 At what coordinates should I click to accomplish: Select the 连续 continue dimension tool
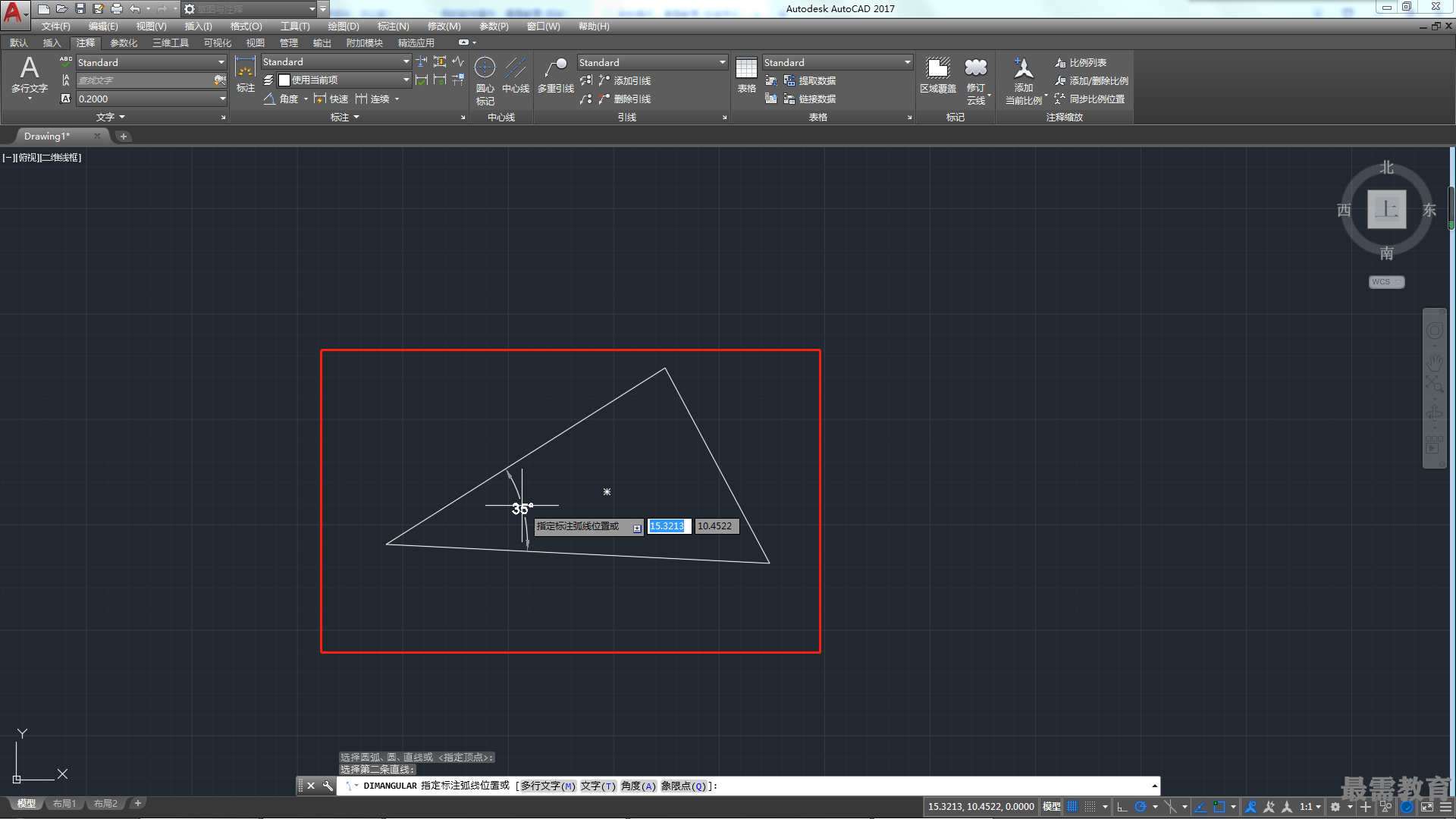(x=372, y=99)
